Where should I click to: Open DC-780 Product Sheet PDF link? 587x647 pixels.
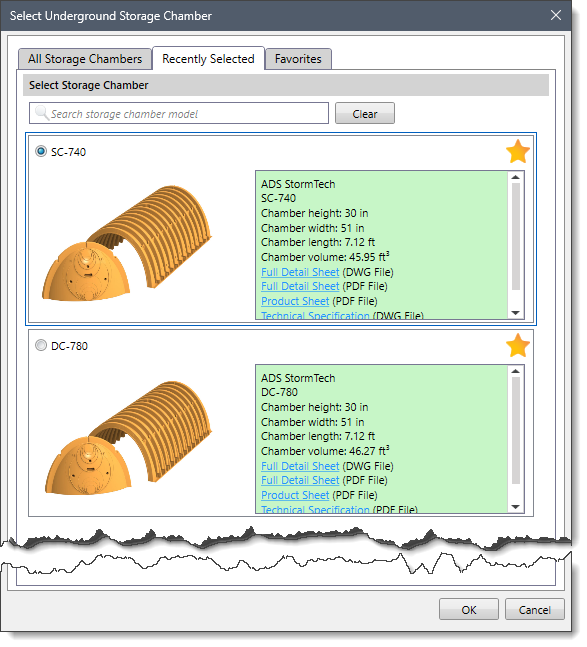(295, 495)
